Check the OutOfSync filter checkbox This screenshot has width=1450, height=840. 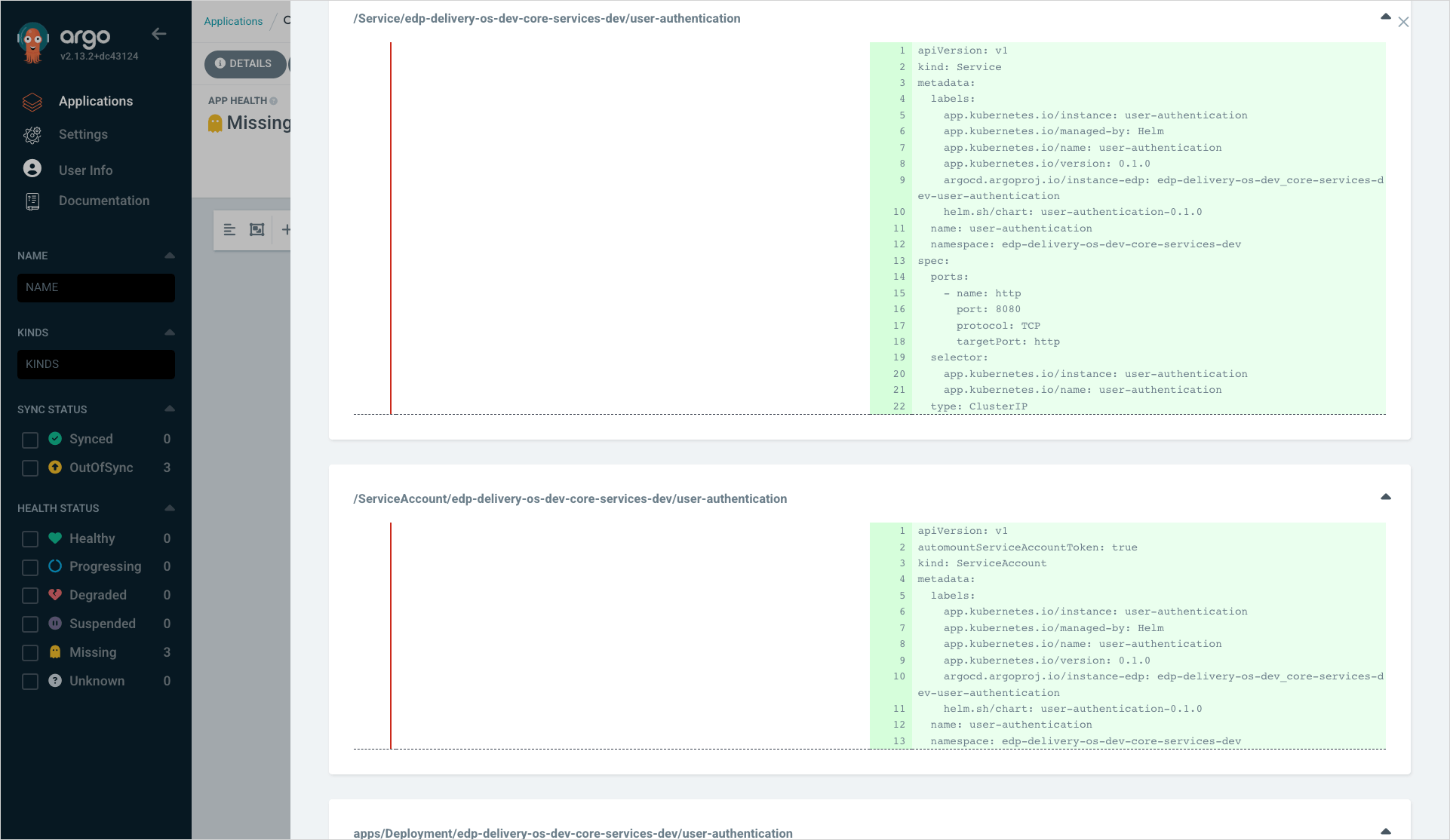[x=30, y=468]
